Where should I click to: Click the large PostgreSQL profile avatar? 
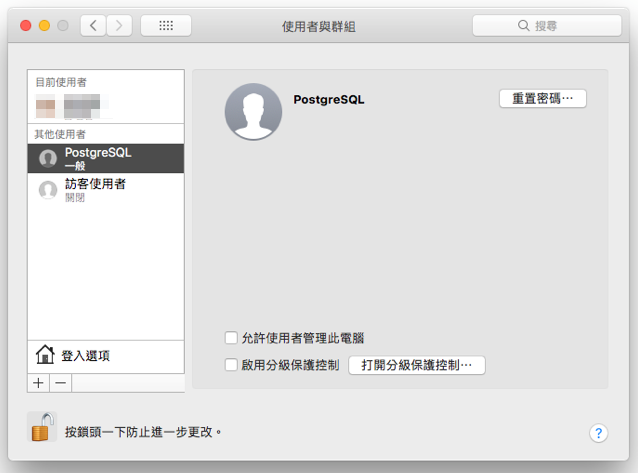click(253, 112)
